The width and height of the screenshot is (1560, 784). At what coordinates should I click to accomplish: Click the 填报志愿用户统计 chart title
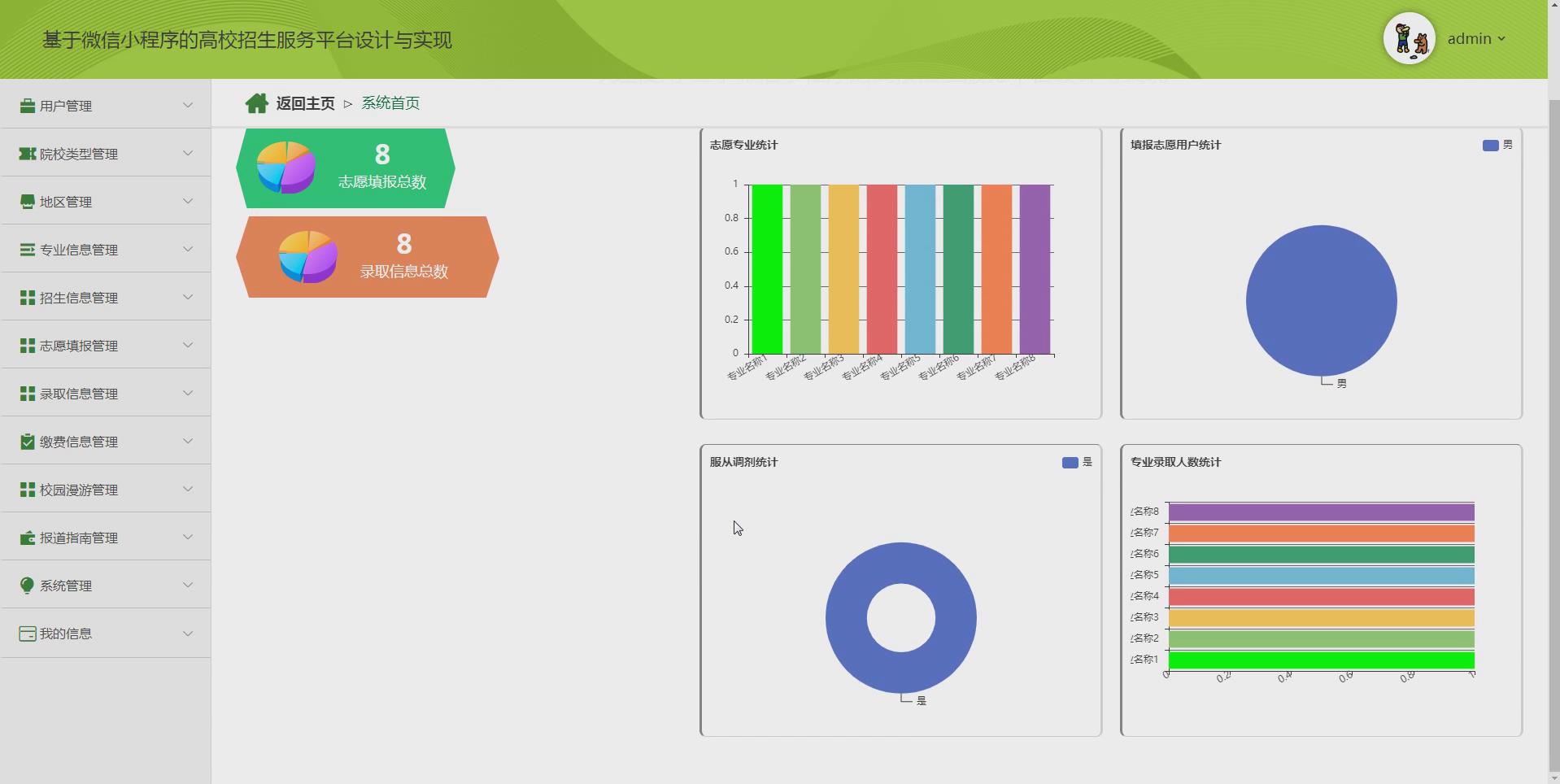click(1175, 145)
